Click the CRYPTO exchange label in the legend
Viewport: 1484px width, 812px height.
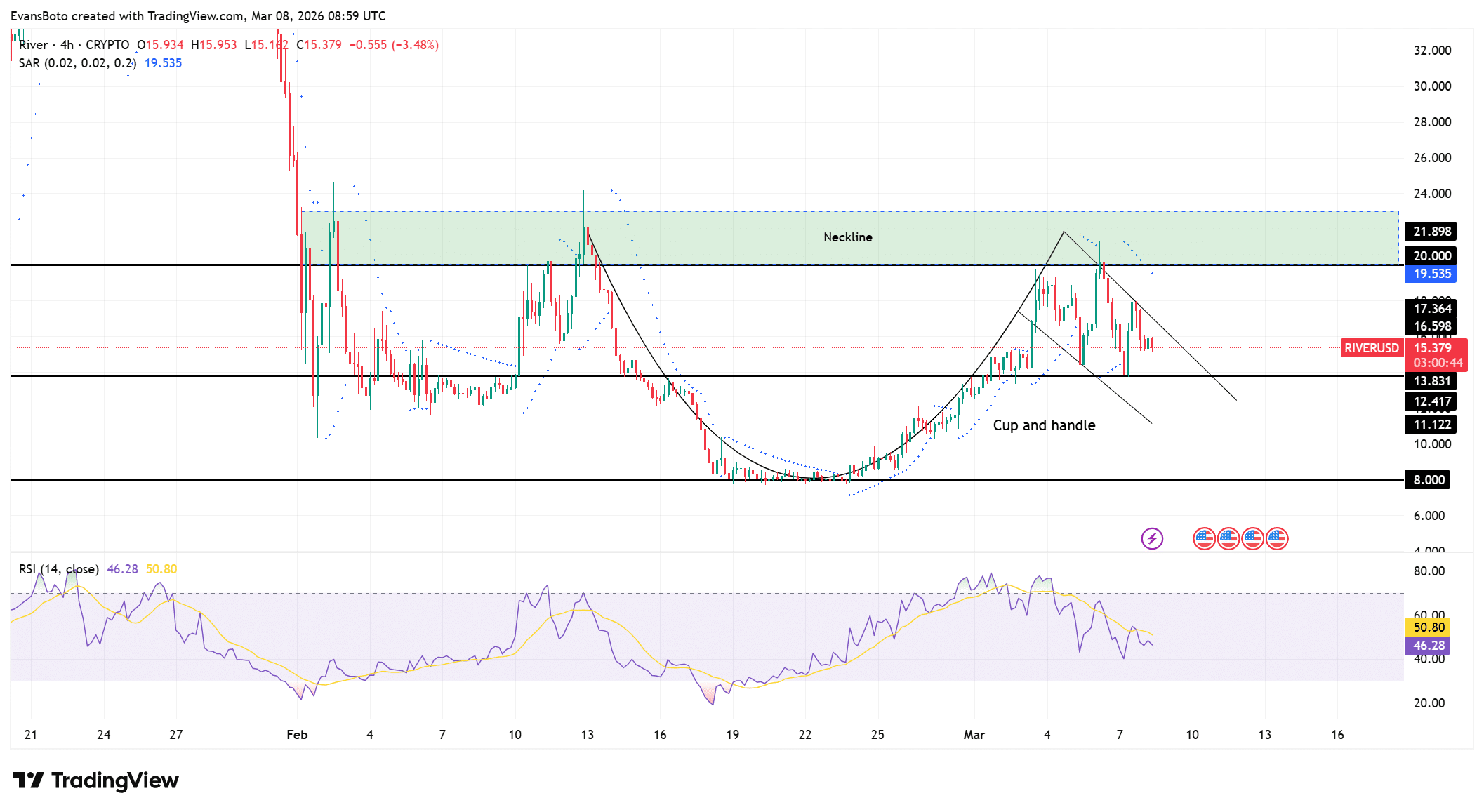pyautogui.click(x=107, y=44)
